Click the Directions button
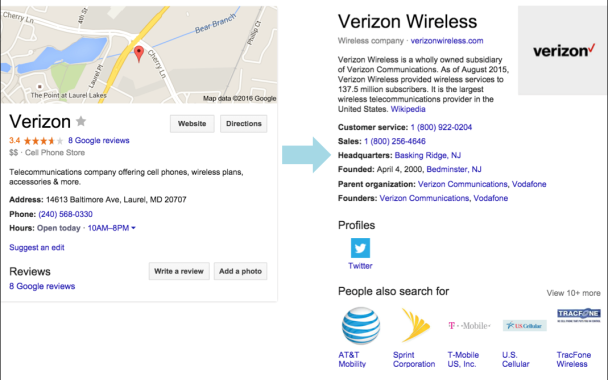The image size is (608, 380). click(244, 124)
